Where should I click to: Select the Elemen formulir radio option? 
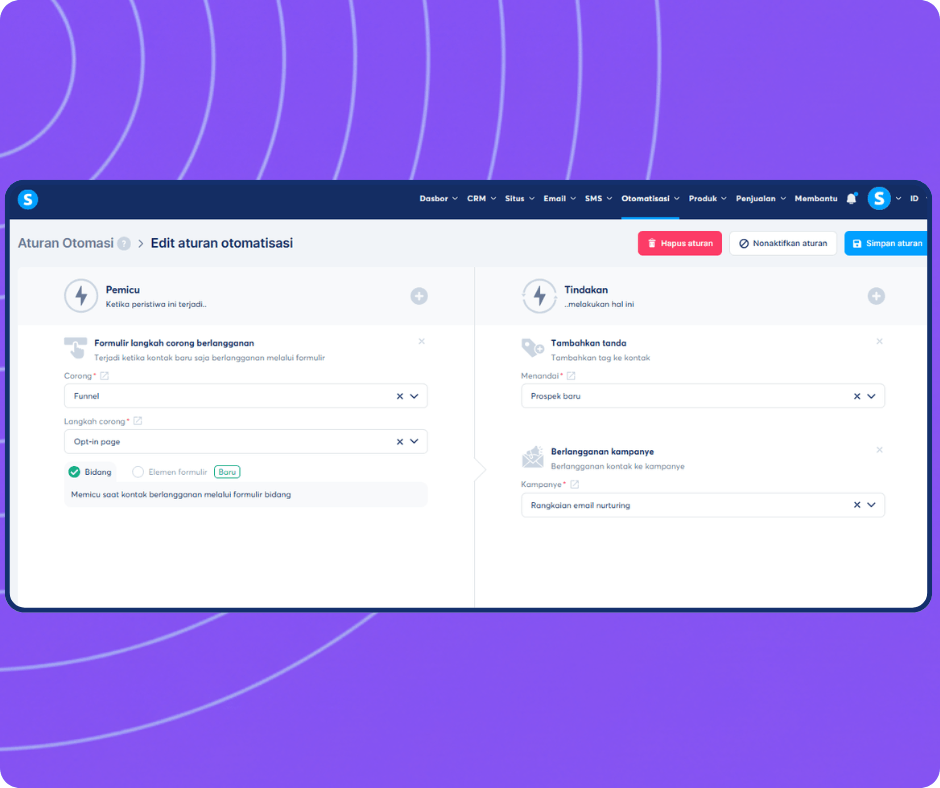tap(138, 472)
